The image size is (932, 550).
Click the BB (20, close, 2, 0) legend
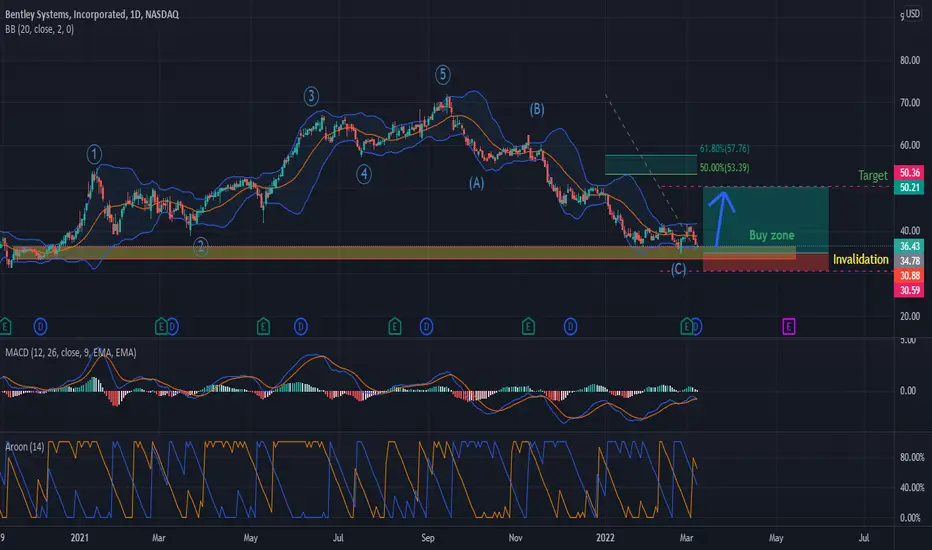click(39, 29)
